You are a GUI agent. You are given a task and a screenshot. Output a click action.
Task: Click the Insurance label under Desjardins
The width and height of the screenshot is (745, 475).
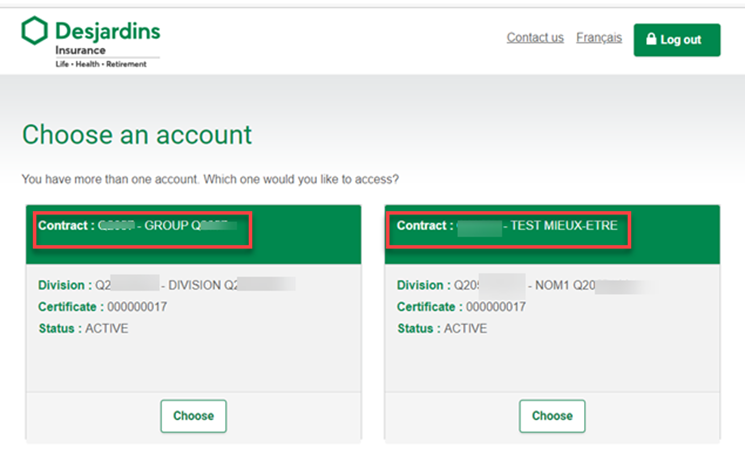[80, 50]
